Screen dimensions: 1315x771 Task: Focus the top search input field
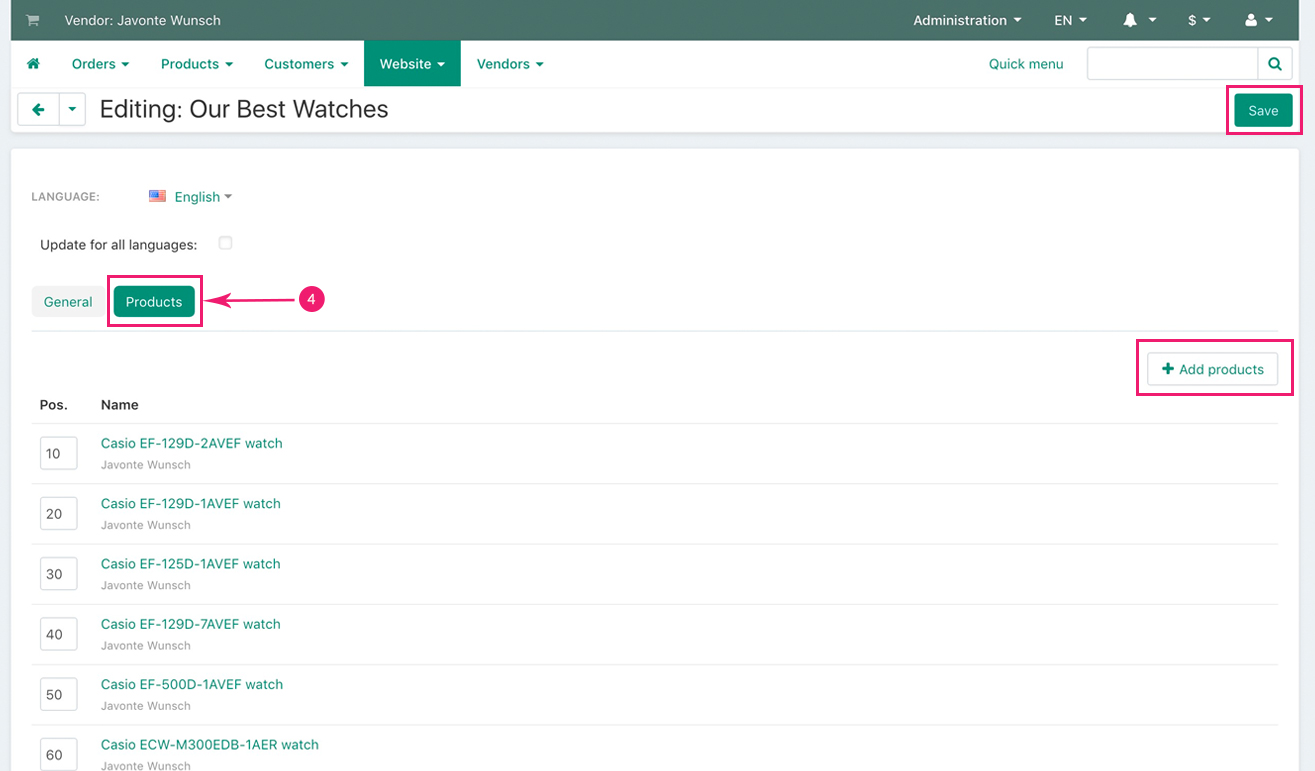pyautogui.click(x=1172, y=64)
